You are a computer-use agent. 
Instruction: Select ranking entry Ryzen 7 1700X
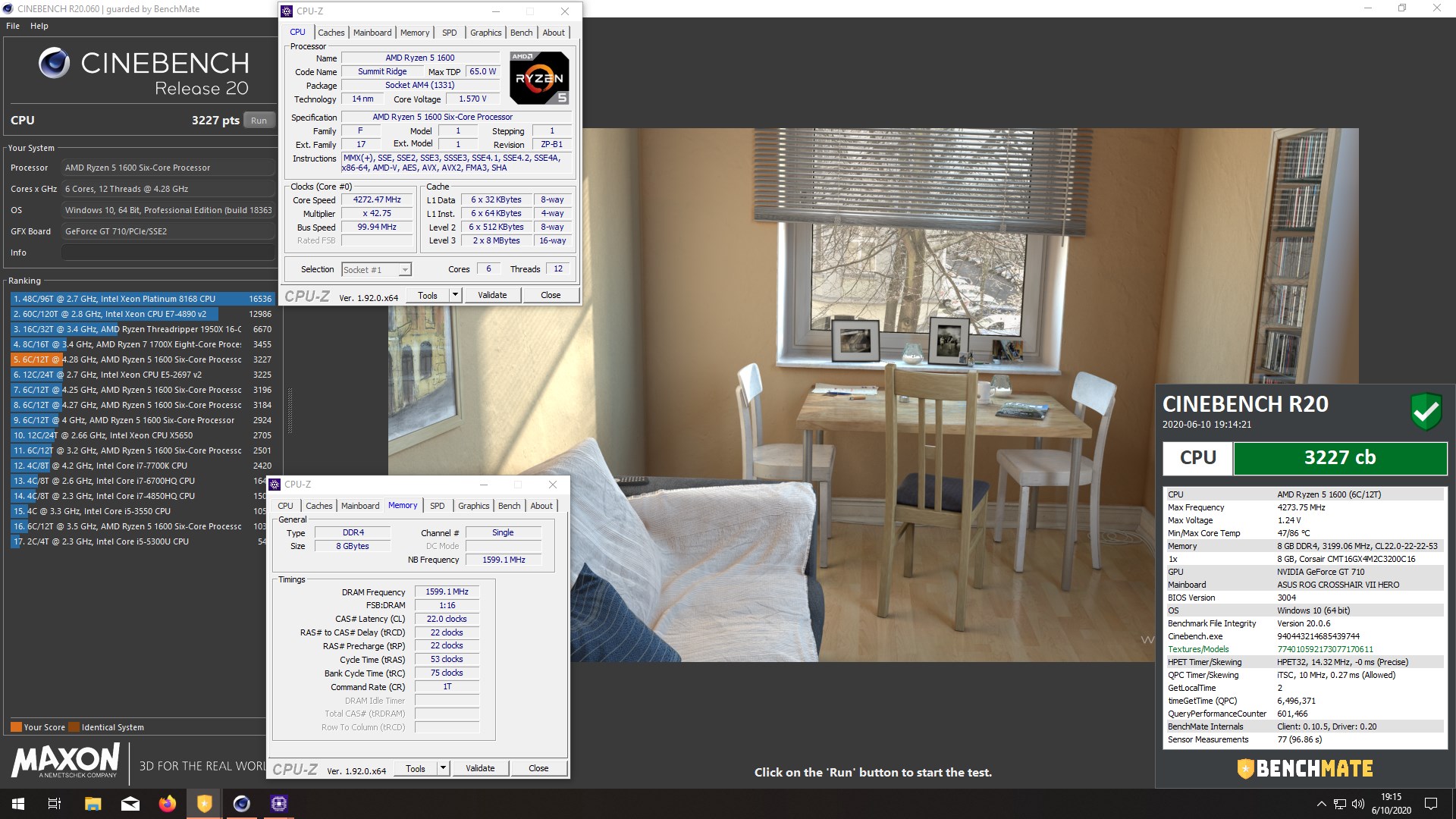142,344
